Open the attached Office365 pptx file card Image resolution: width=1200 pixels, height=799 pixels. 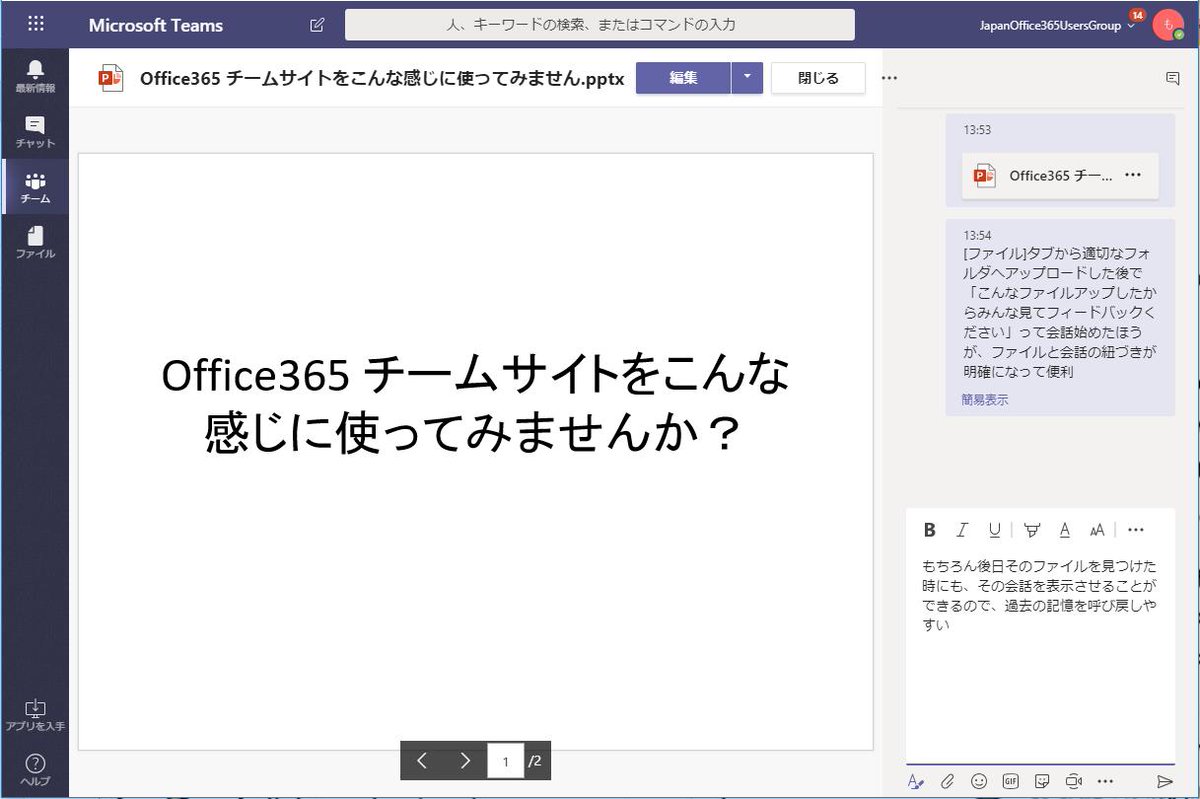point(1060,175)
